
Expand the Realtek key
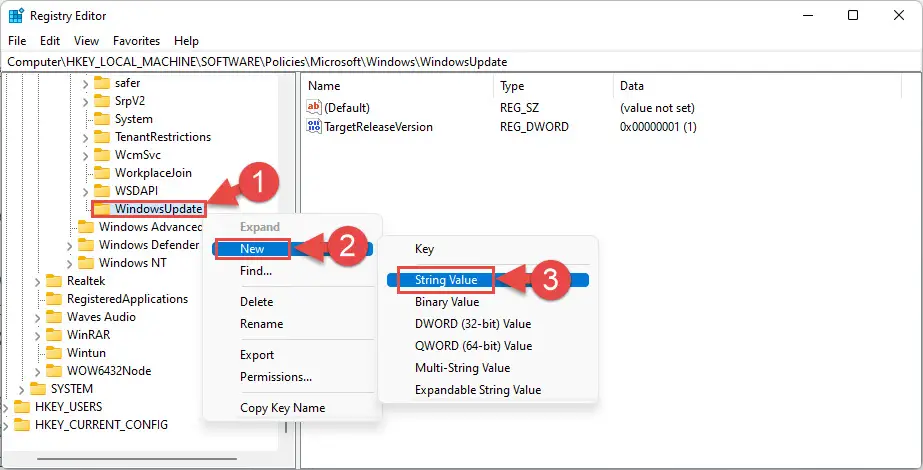click(38, 282)
